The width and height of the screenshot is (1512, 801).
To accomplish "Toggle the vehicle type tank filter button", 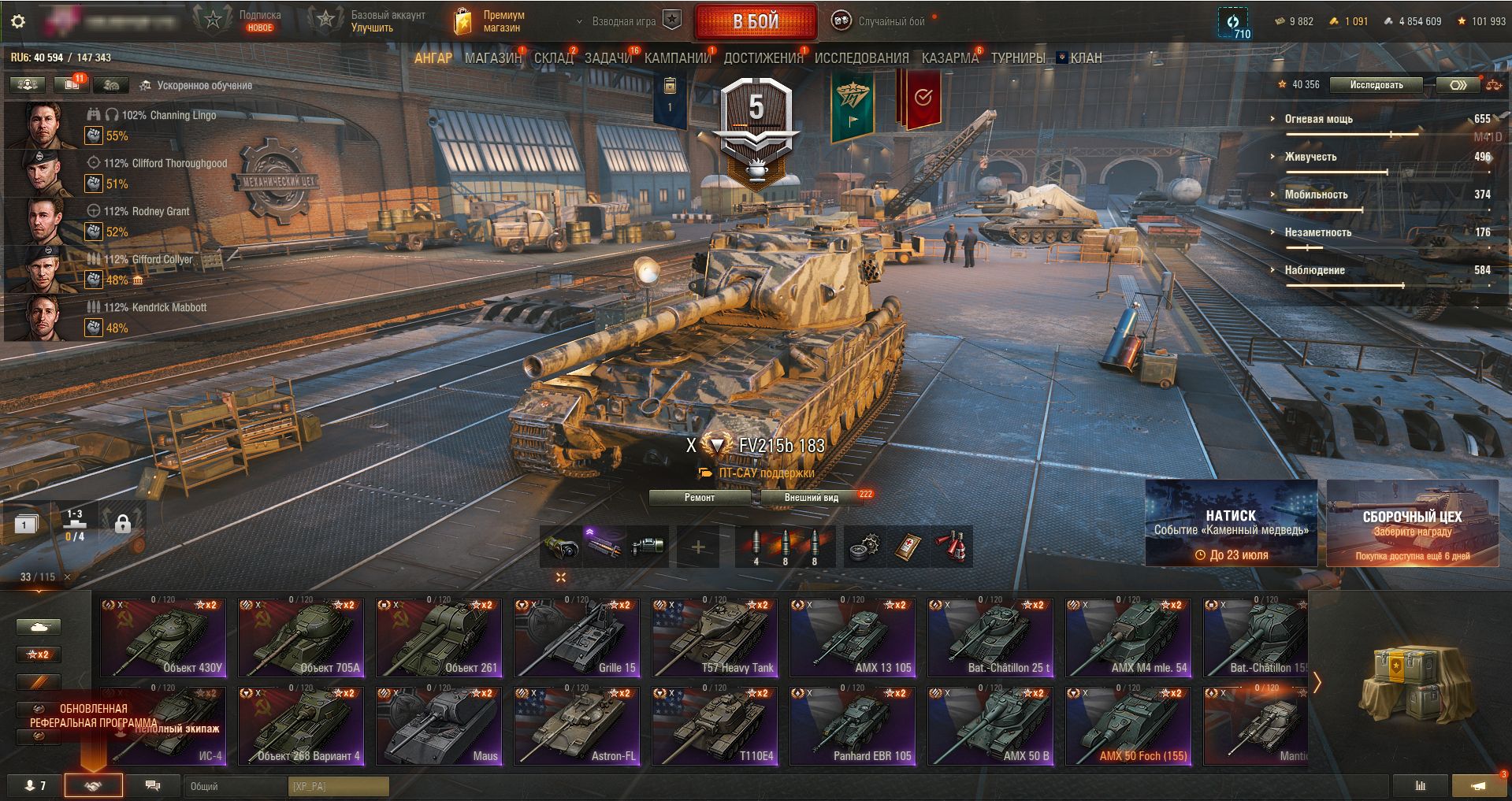I will point(39,627).
